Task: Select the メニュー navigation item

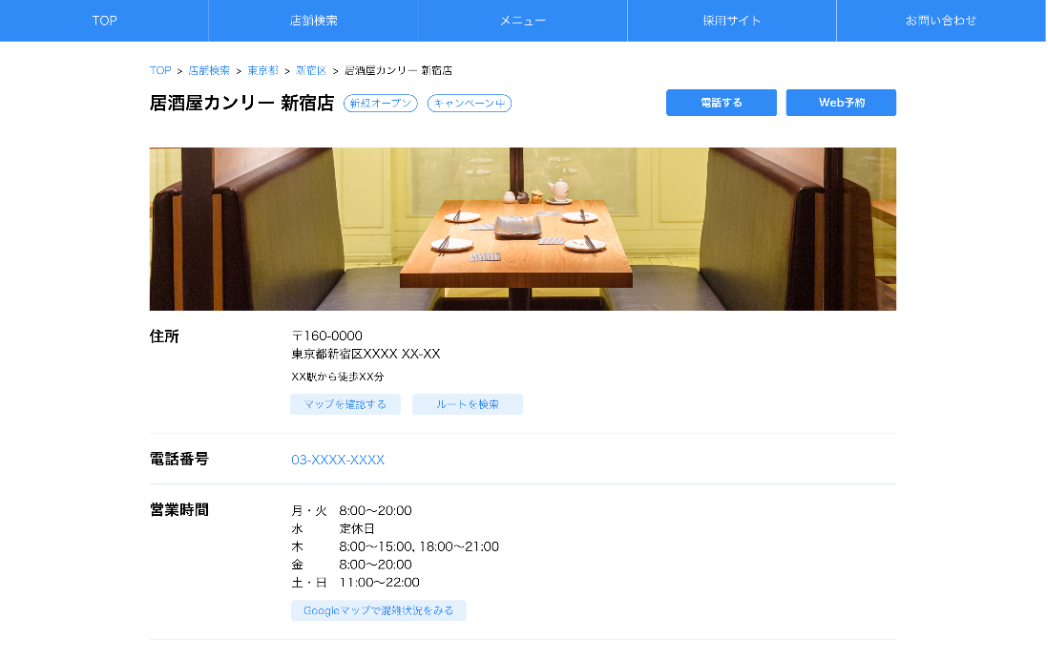Action: (522, 21)
